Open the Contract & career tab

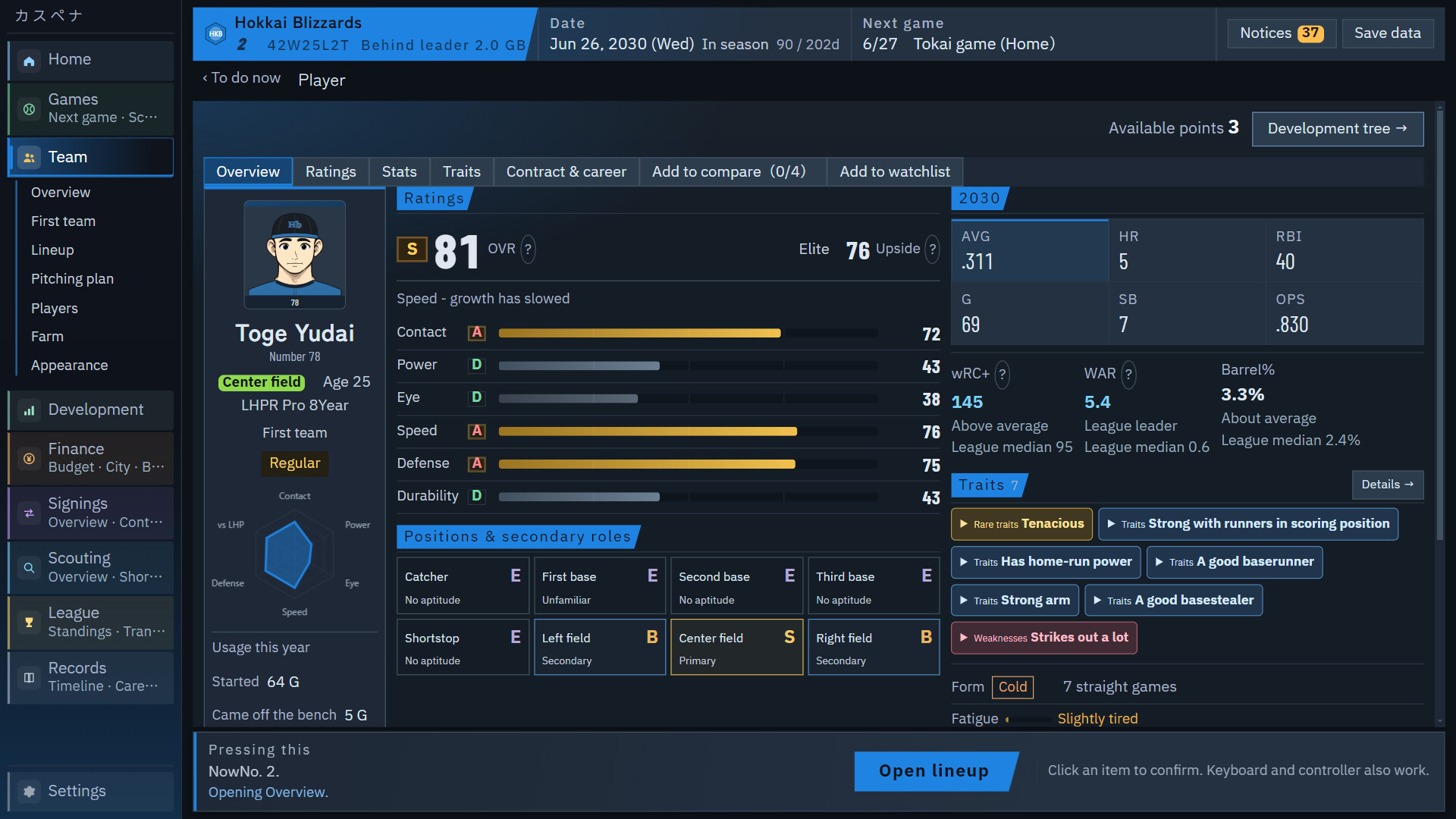pyautogui.click(x=566, y=172)
